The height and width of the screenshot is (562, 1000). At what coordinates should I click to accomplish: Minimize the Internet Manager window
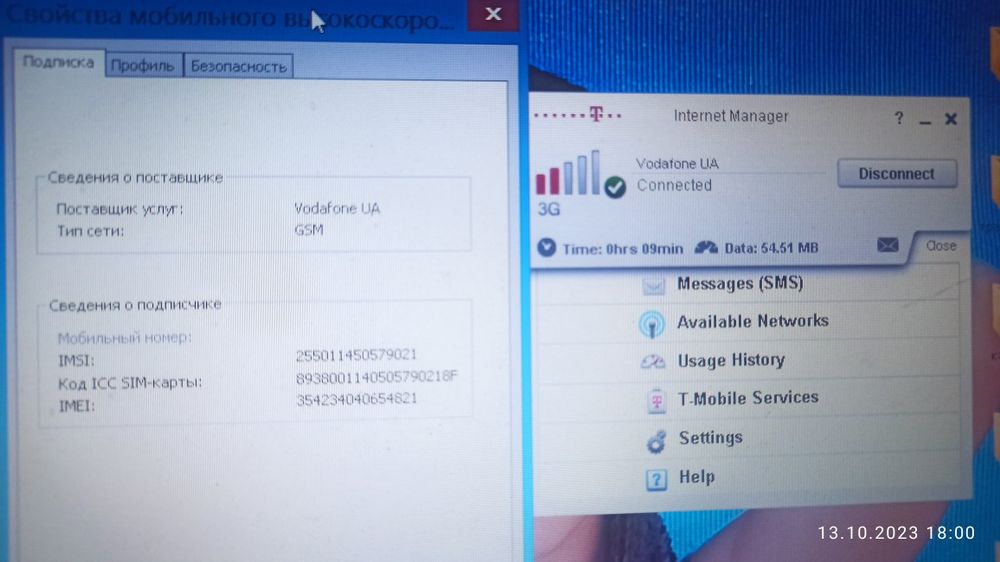coord(925,120)
